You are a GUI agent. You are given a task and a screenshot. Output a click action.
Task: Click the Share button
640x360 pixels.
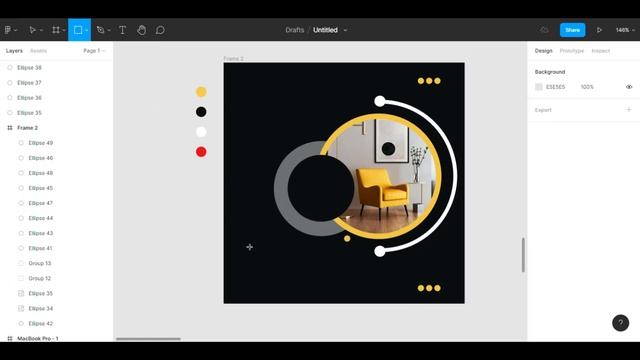pyautogui.click(x=572, y=30)
